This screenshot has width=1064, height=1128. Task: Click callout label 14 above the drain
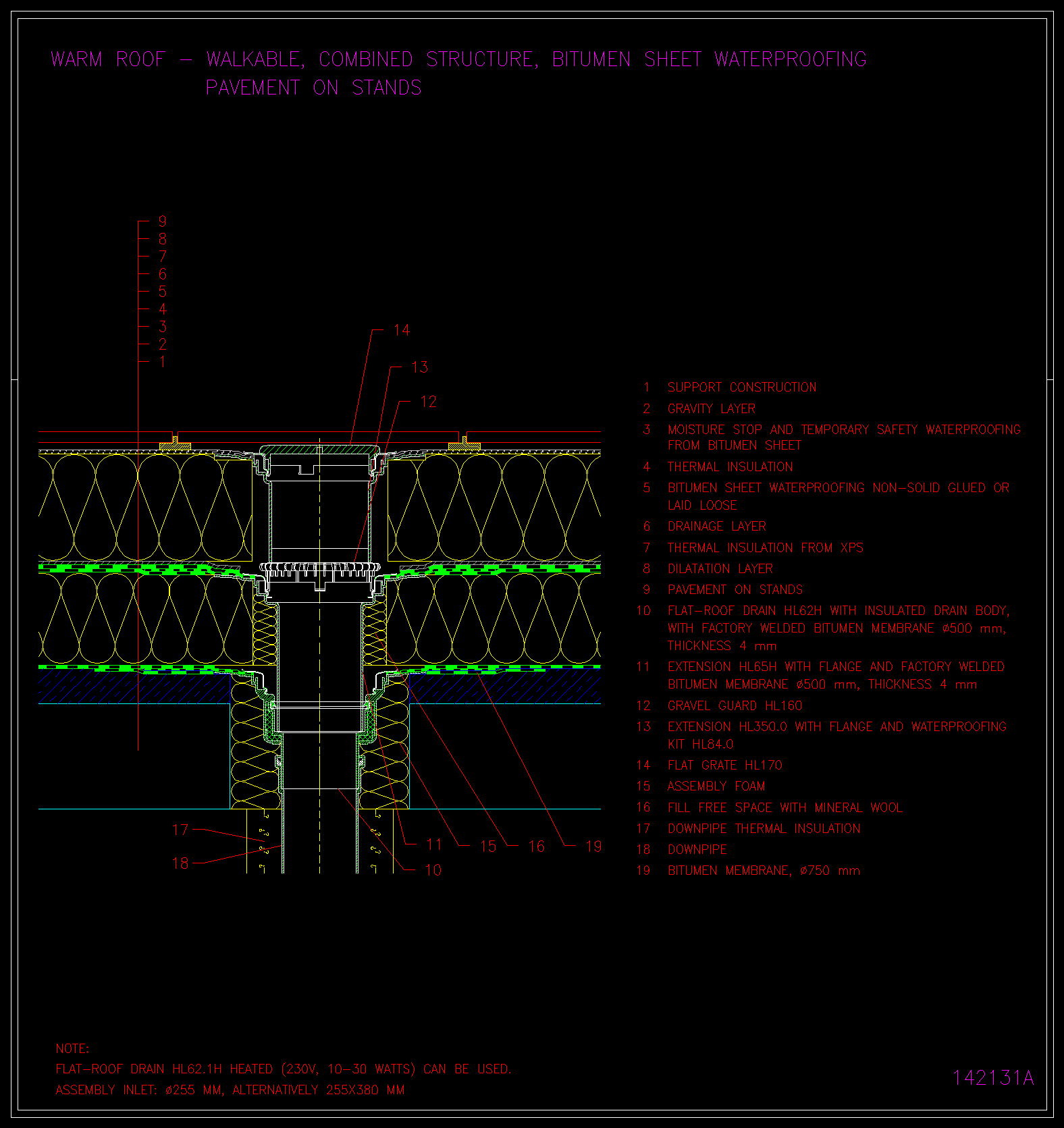[x=402, y=330]
